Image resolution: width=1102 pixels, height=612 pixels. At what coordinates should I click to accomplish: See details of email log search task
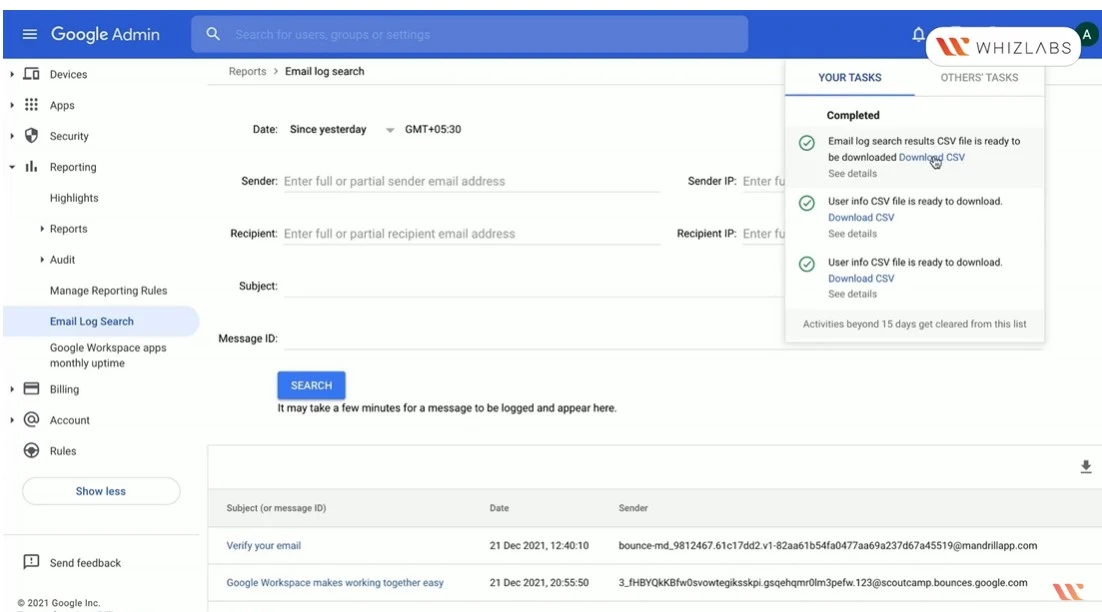click(853, 174)
